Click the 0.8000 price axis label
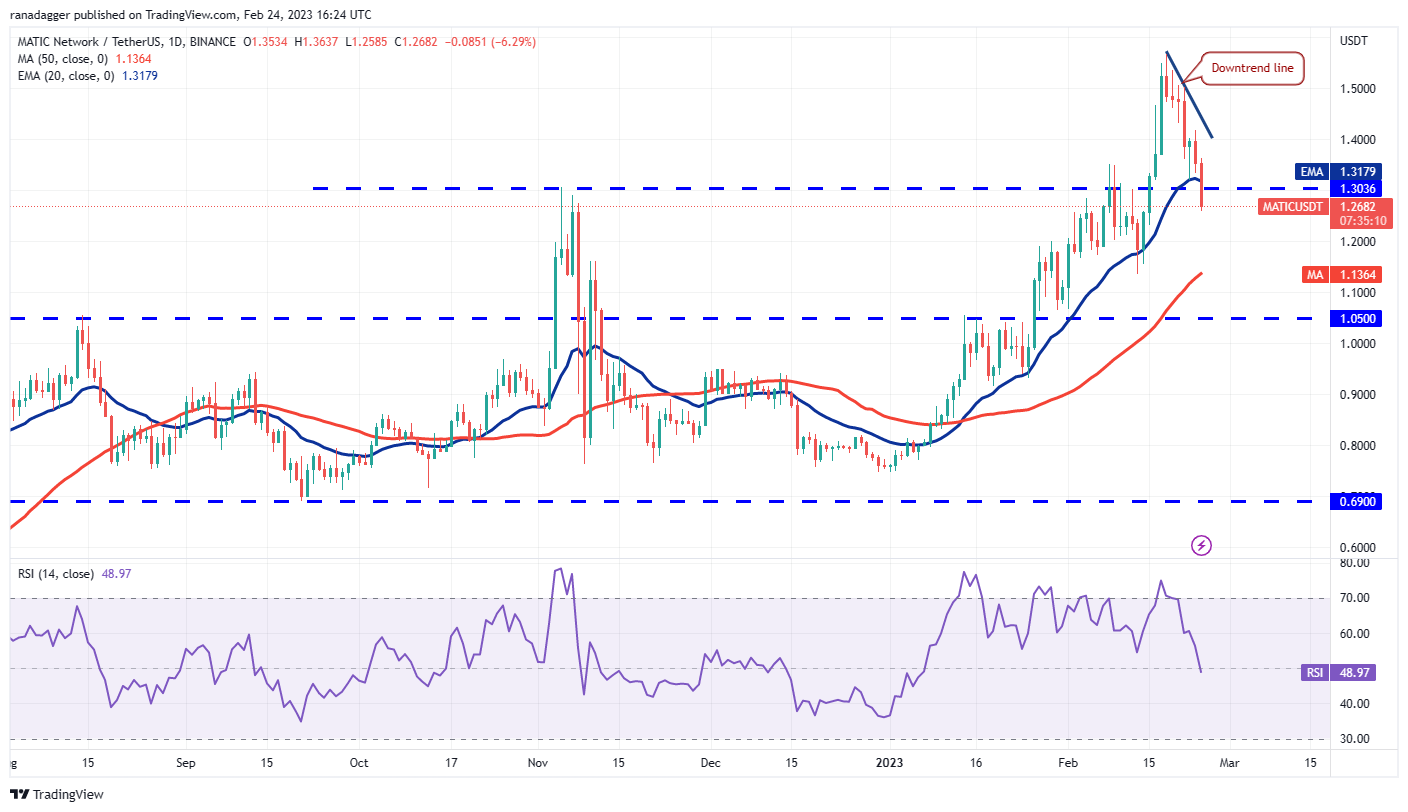The width and height of the screenshot is (1408, 812). [x=1358, y=446]
